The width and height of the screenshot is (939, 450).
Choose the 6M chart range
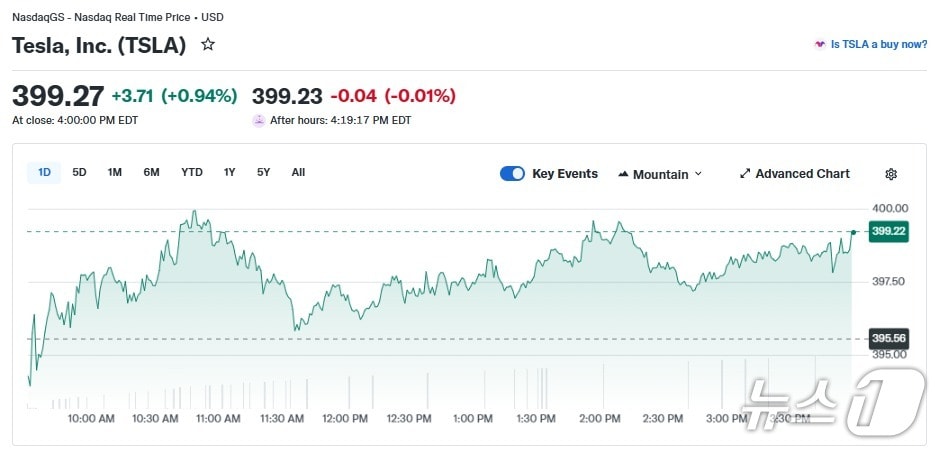[x=151, y=172]
